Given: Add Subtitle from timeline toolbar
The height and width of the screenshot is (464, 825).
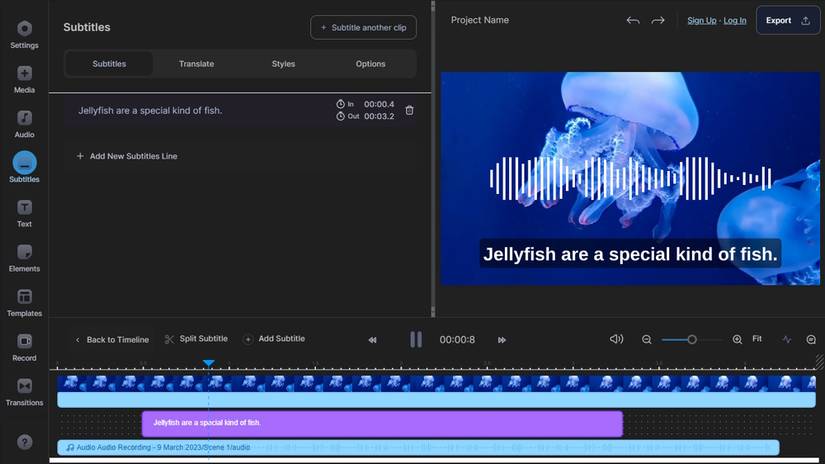Looking at the screenshot, I should (274, 339).
